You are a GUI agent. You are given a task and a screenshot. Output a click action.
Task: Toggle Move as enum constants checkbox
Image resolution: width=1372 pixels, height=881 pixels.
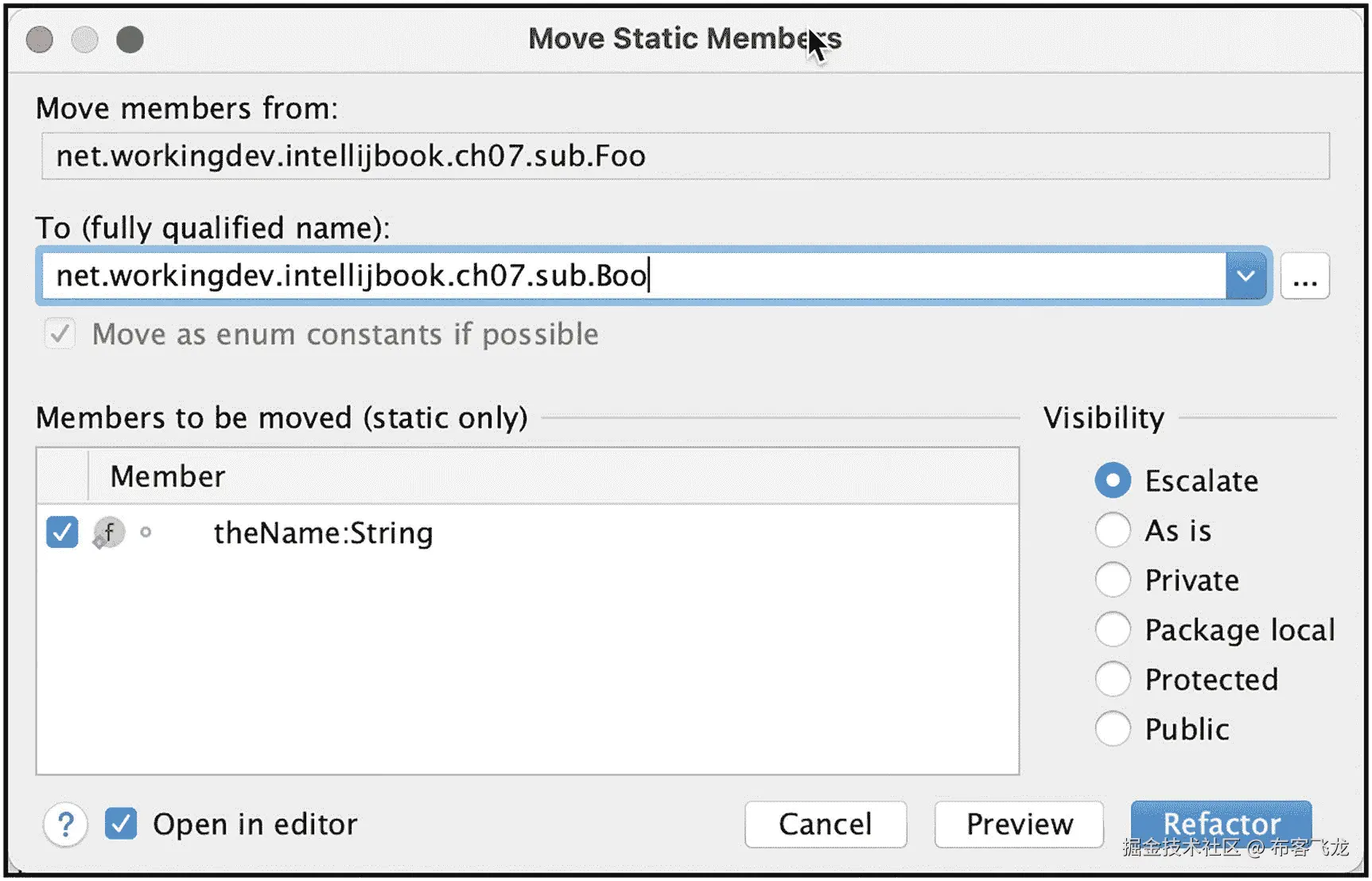(x=60, y=334)
